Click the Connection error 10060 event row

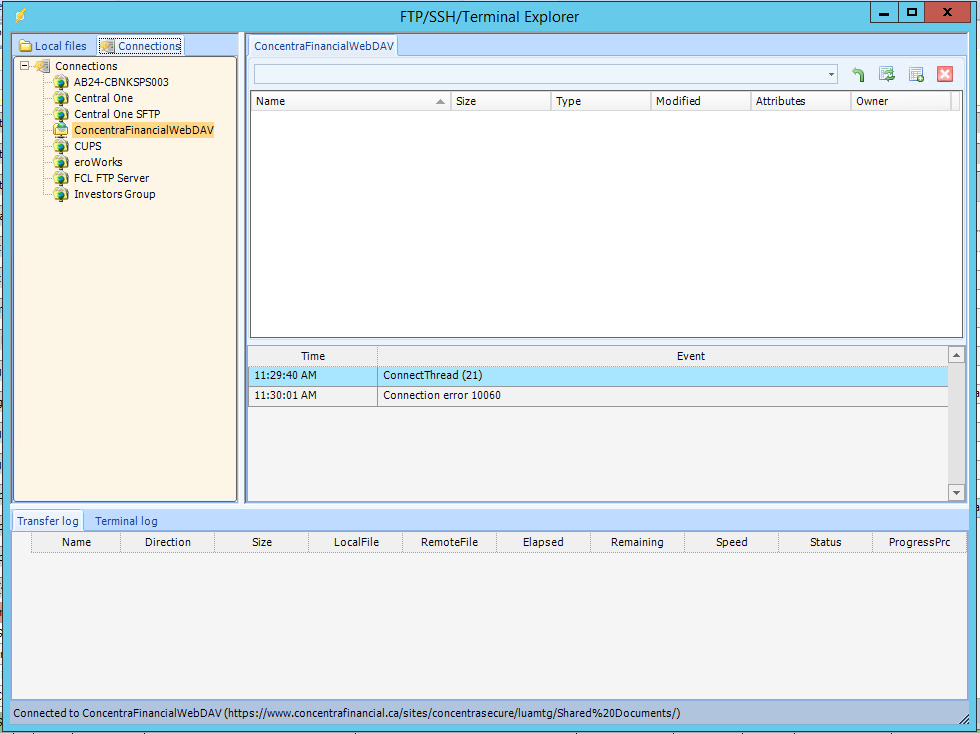pyautogui.click(x=597, y=396)
